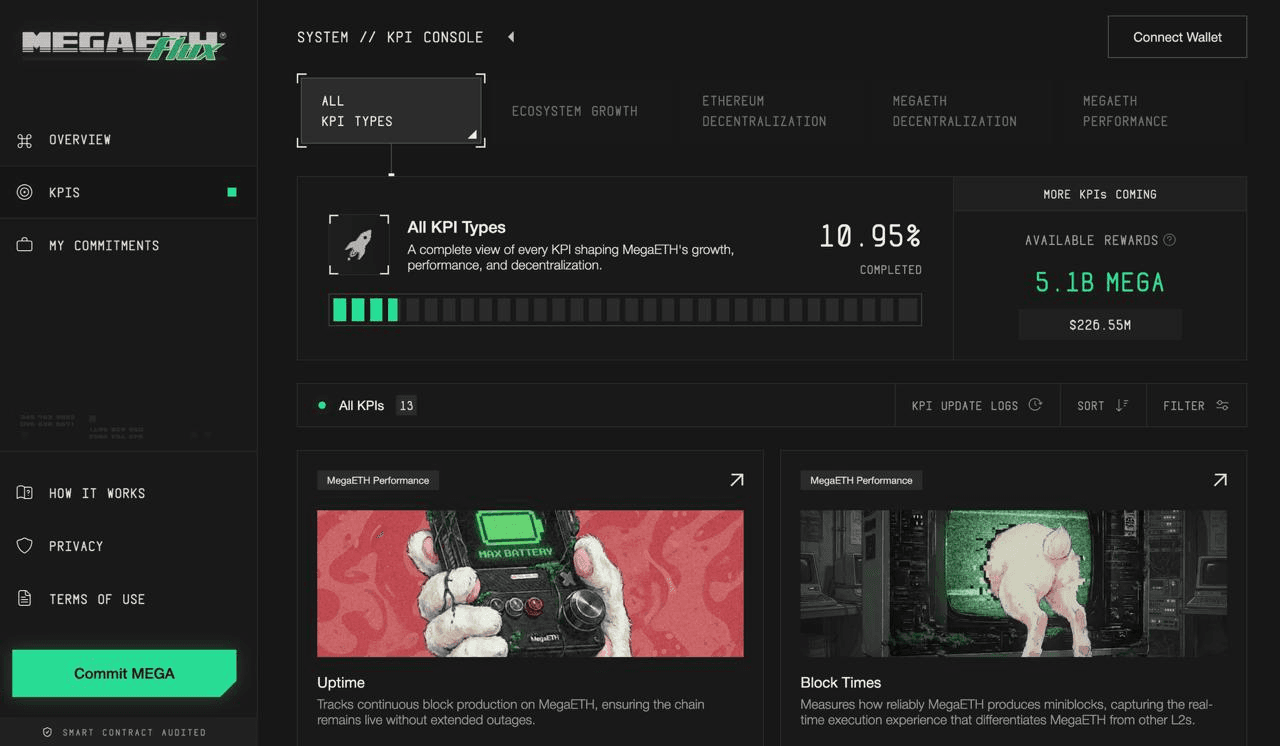Click the Smart Contract Audited label
The image size is (1280, 746).
point(134,732)
